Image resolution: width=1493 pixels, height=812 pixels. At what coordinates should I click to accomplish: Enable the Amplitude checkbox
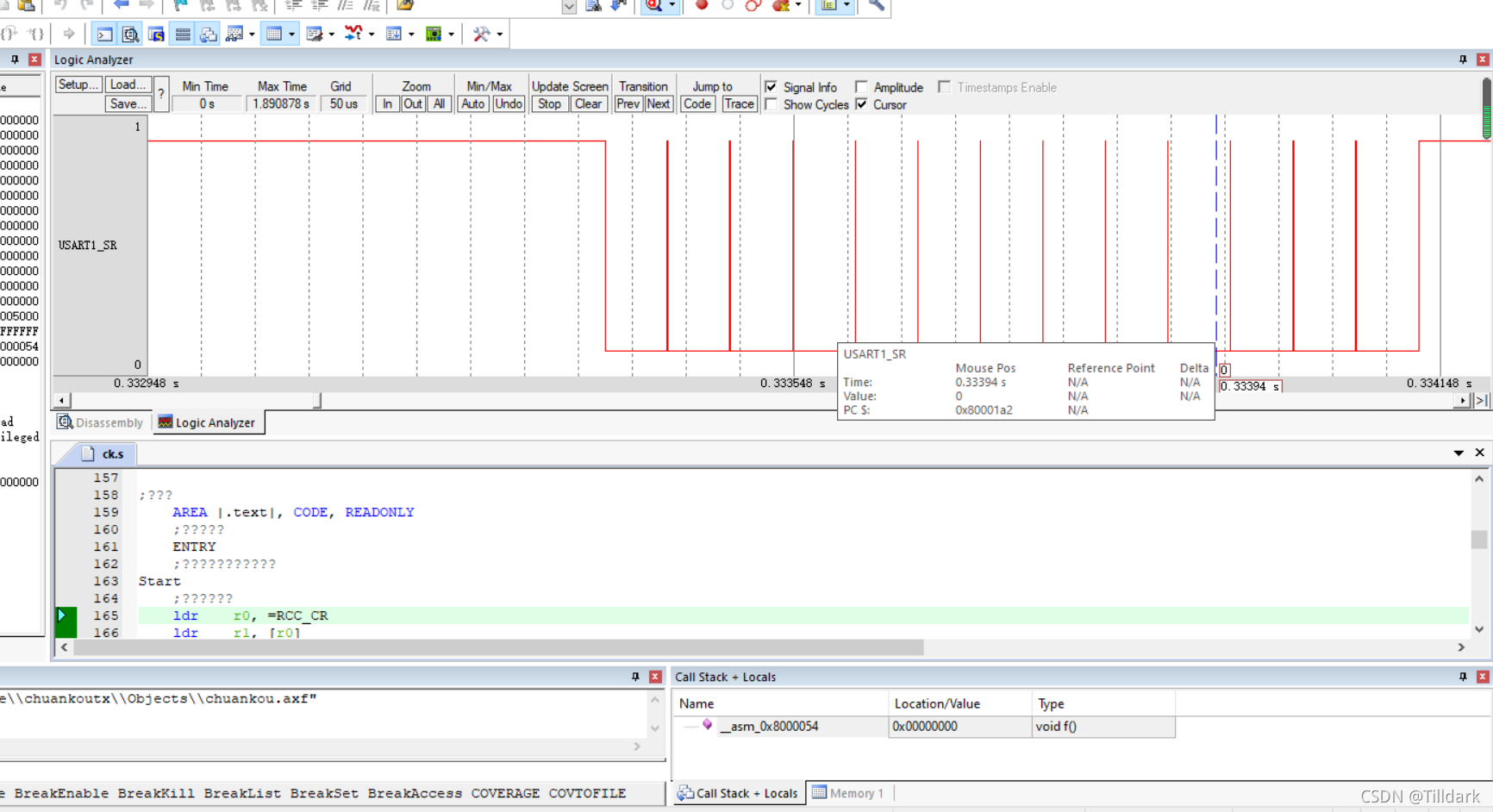point(861,87)
